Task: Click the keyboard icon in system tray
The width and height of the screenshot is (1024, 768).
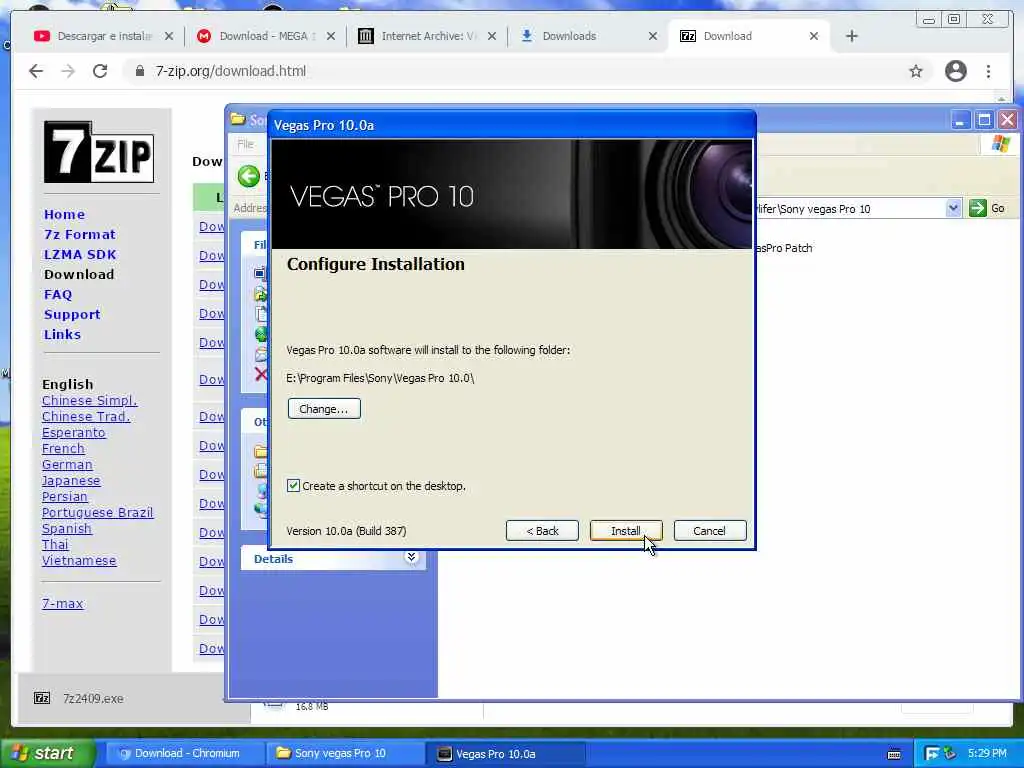Action: pyautogui.click(x=894, y=754)
